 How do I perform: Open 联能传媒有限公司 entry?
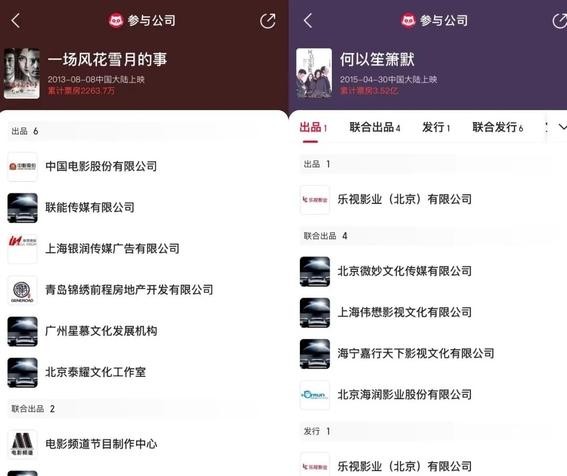(x=145, y=208)
